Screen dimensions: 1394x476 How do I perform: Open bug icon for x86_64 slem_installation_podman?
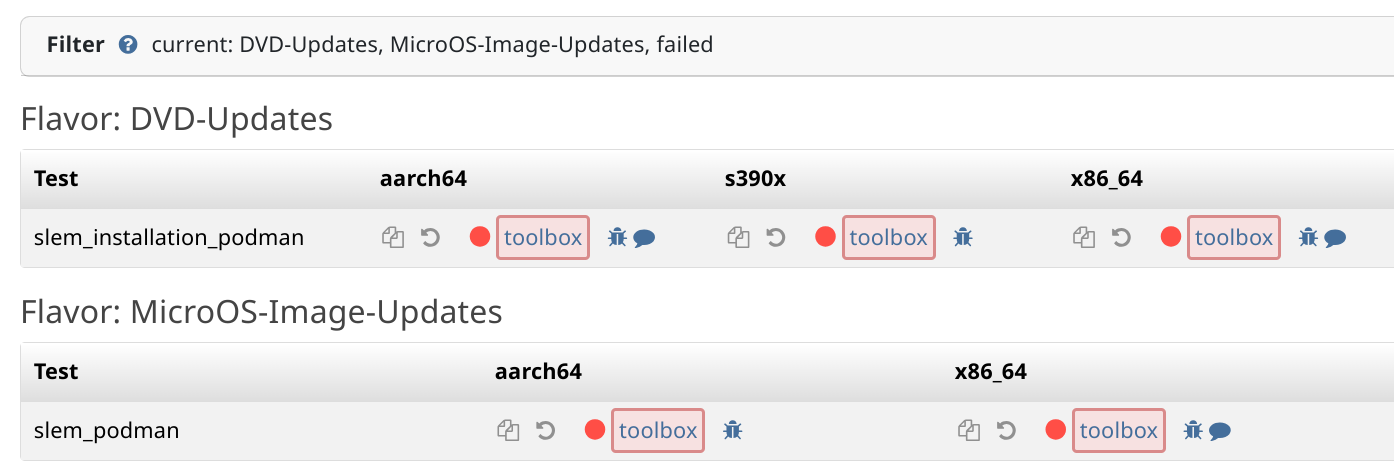[1308, 238]
